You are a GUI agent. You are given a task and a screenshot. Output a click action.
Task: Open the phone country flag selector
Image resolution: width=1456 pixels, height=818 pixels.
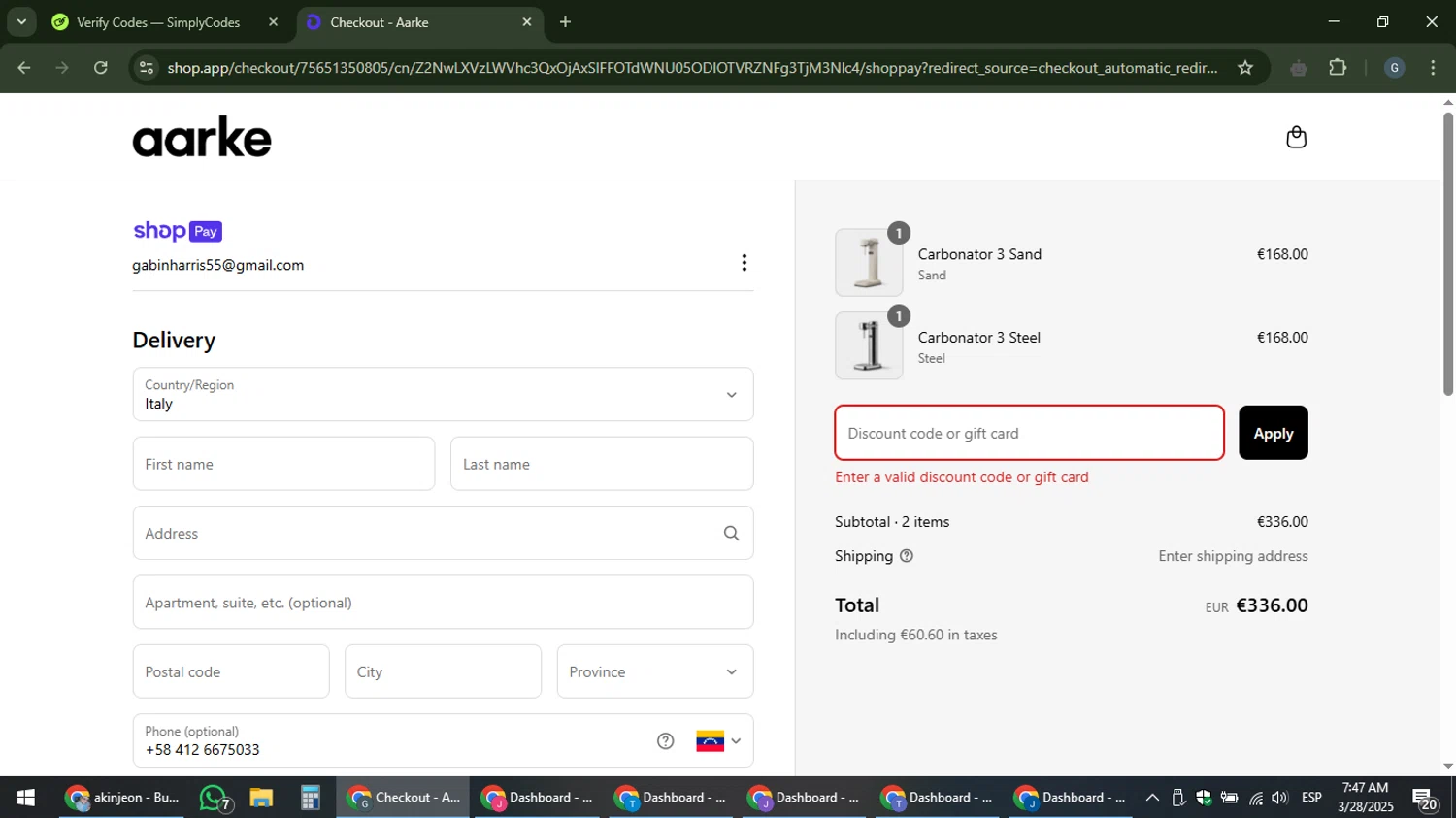pos(718,741)
